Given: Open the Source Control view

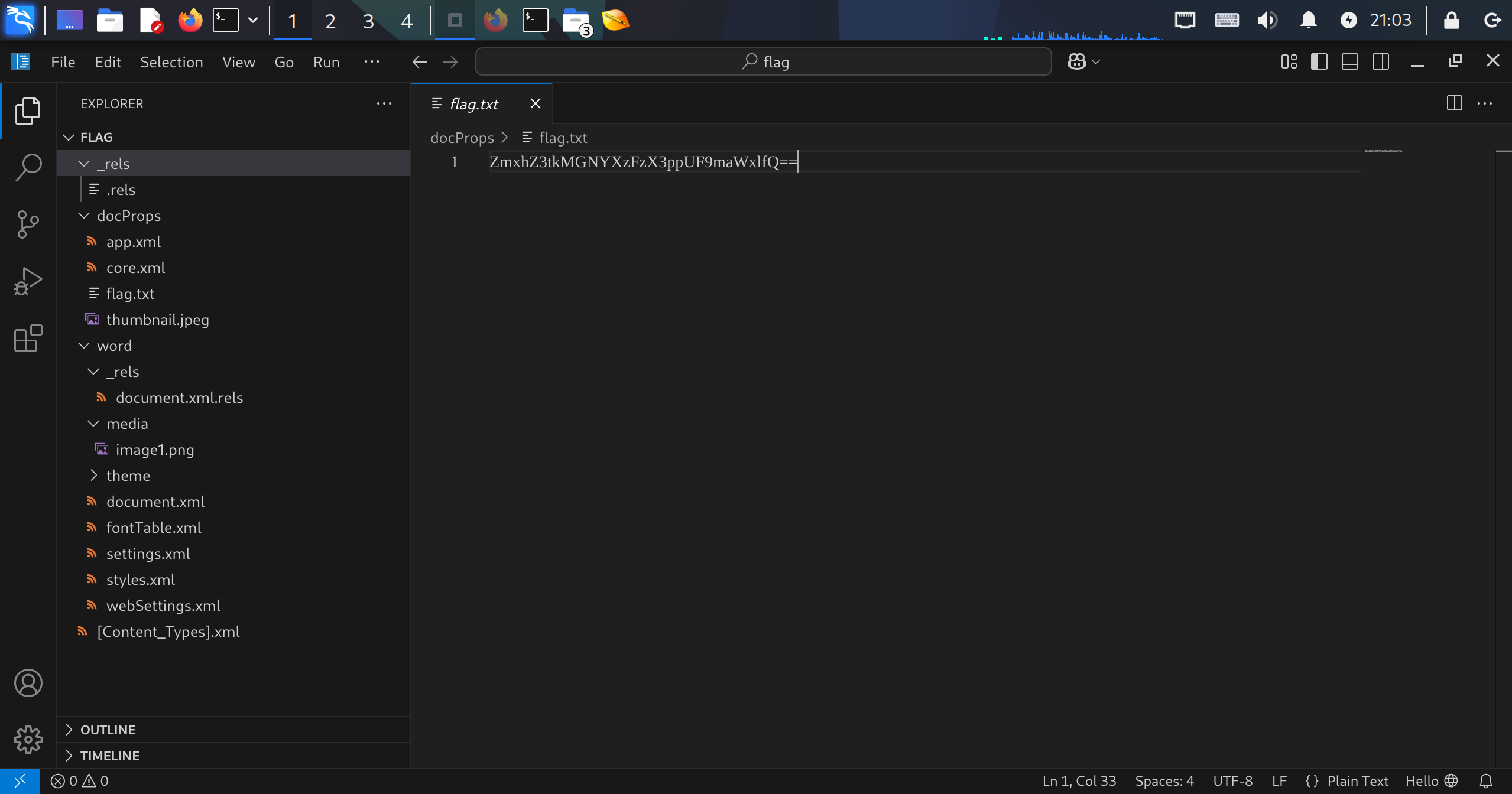Looking at the screenshot, I should [28, 224].
